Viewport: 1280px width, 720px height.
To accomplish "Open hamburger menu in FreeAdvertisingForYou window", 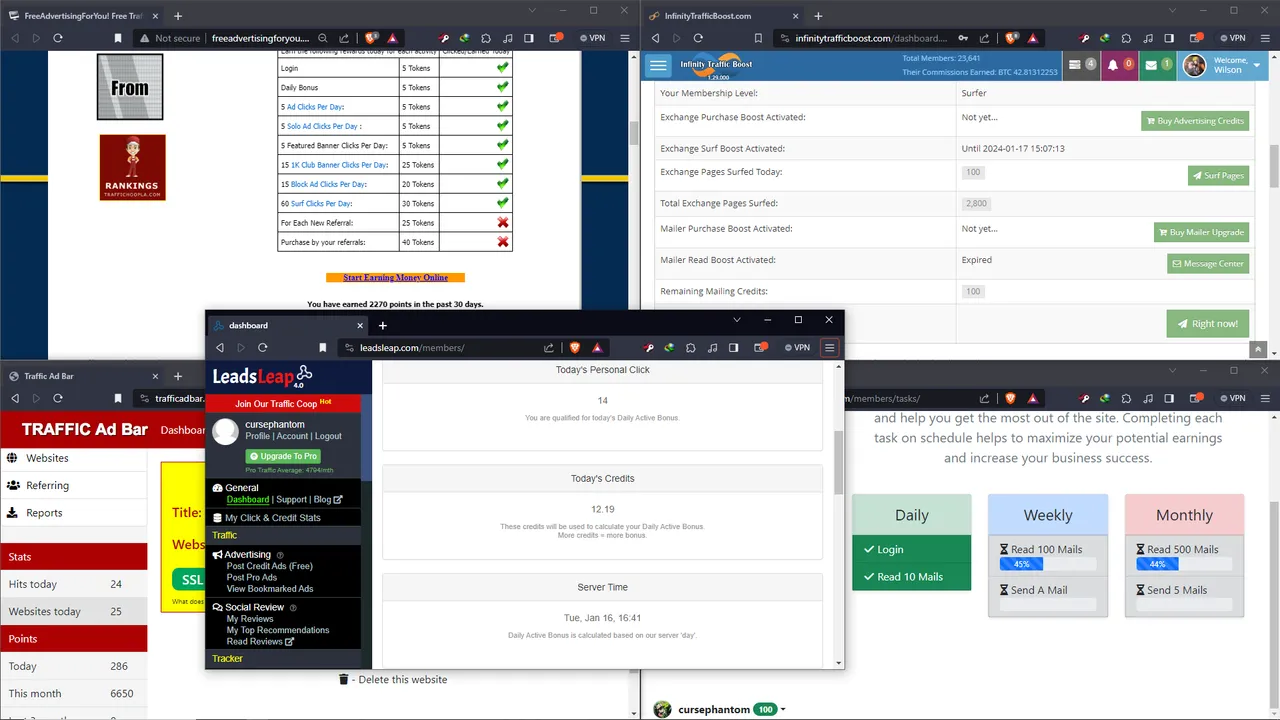I will point(625,38).
